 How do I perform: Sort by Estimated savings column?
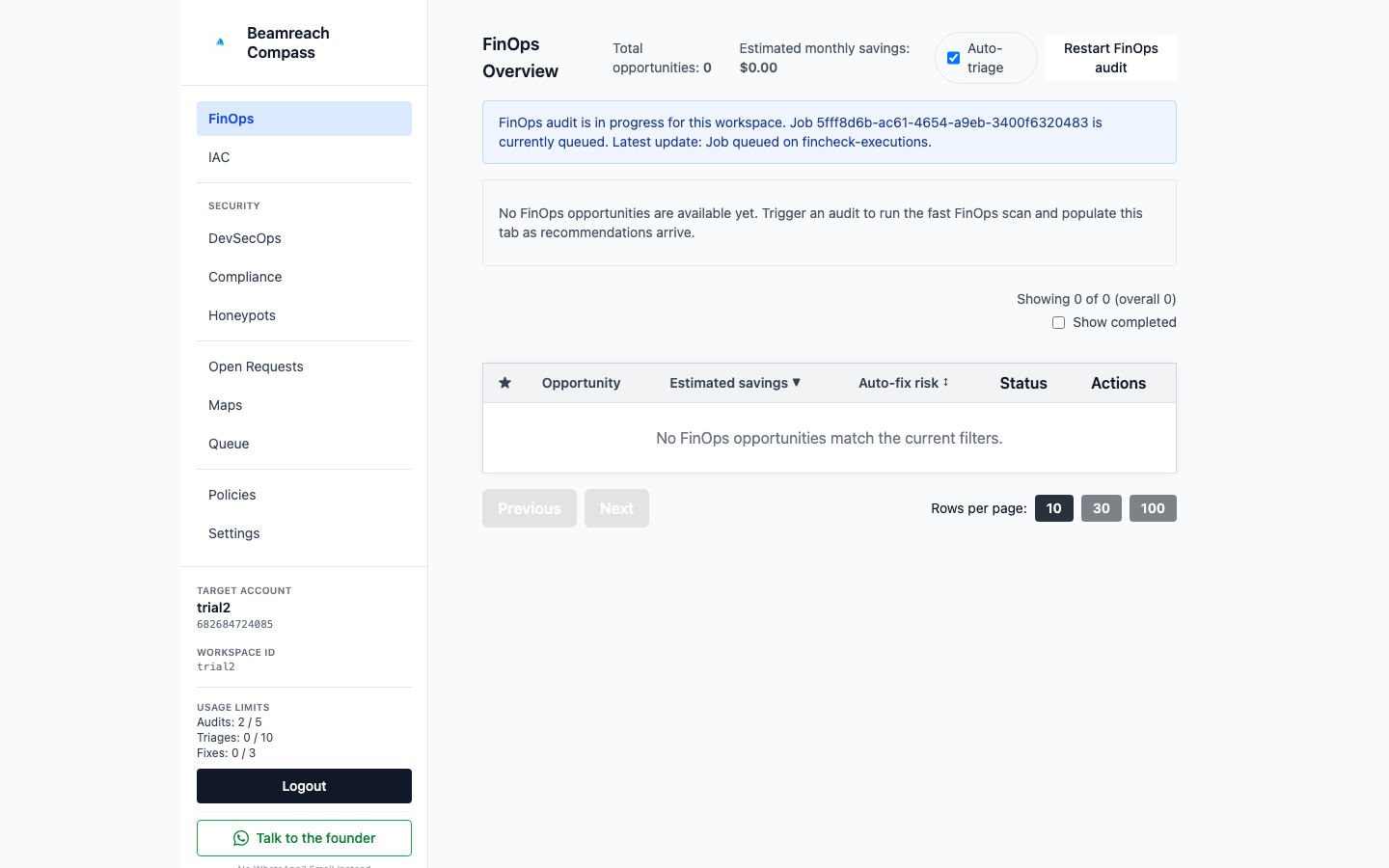pyautogui.click(x=735, y=383)
